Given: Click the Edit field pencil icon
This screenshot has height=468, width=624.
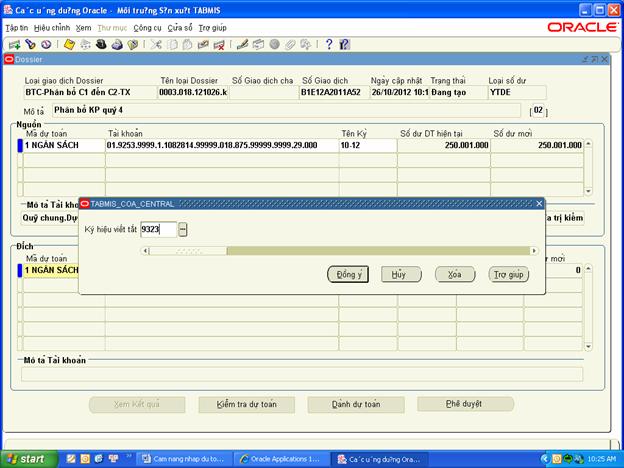Looking at the screenshot, I should (242, 45).
